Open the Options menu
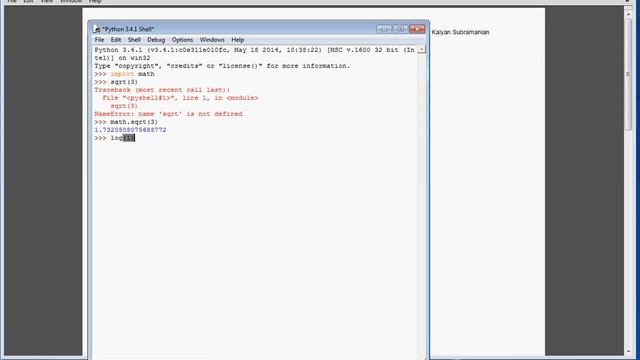Viewport: 640px width, 360px height. (182, 40)
